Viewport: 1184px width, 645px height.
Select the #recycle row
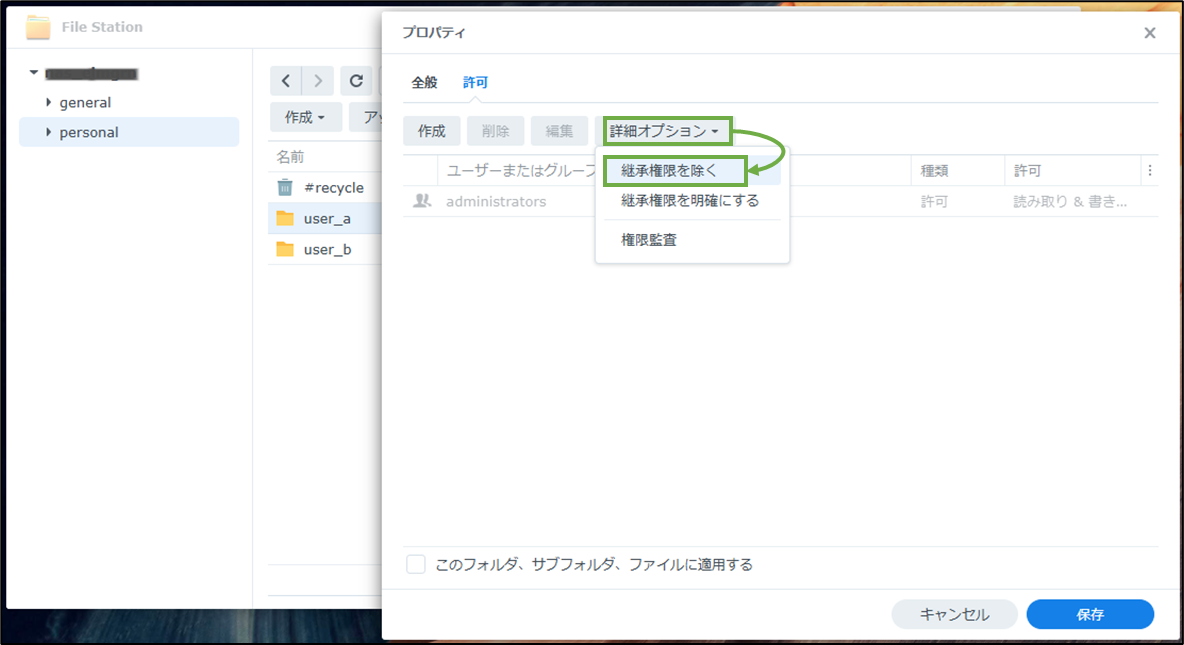coord(325,187)
